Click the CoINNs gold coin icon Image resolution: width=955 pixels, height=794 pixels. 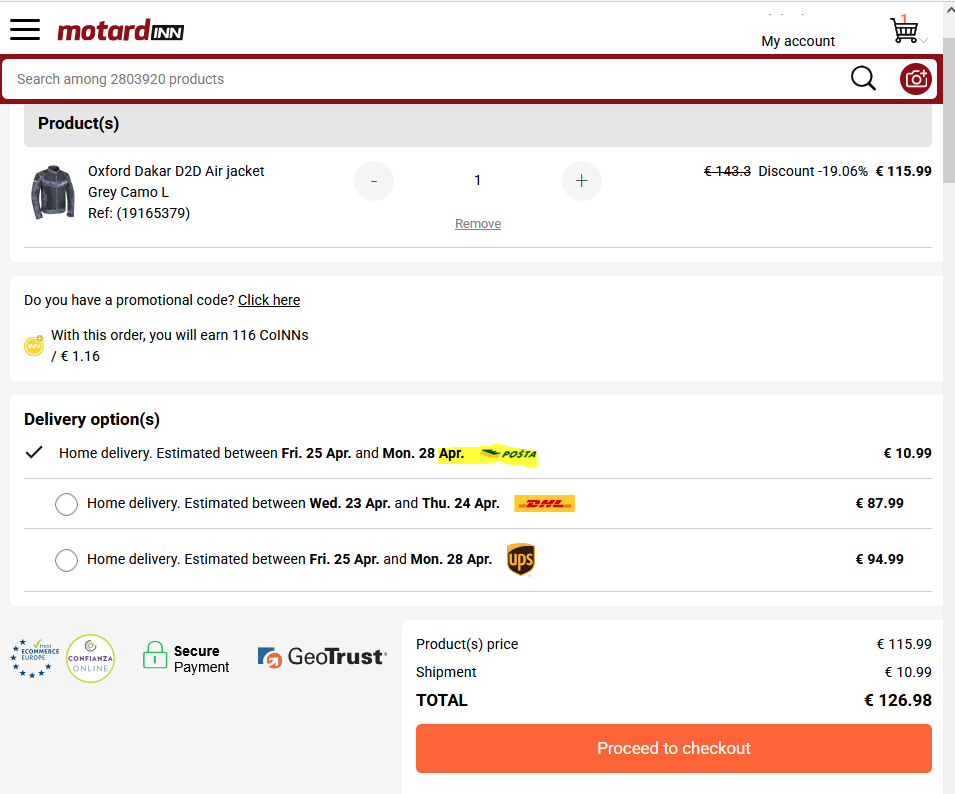(x=34, y=346)
